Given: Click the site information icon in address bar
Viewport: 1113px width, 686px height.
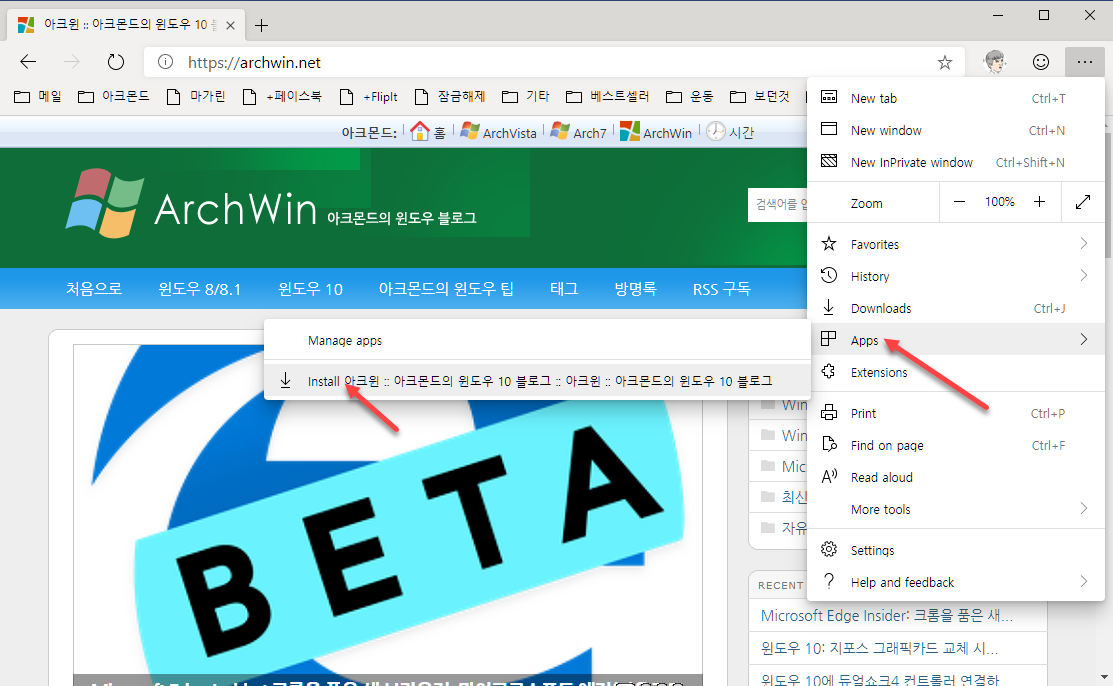Looking at the screenshot, I should pyautogui.click(x=165, y=62).
